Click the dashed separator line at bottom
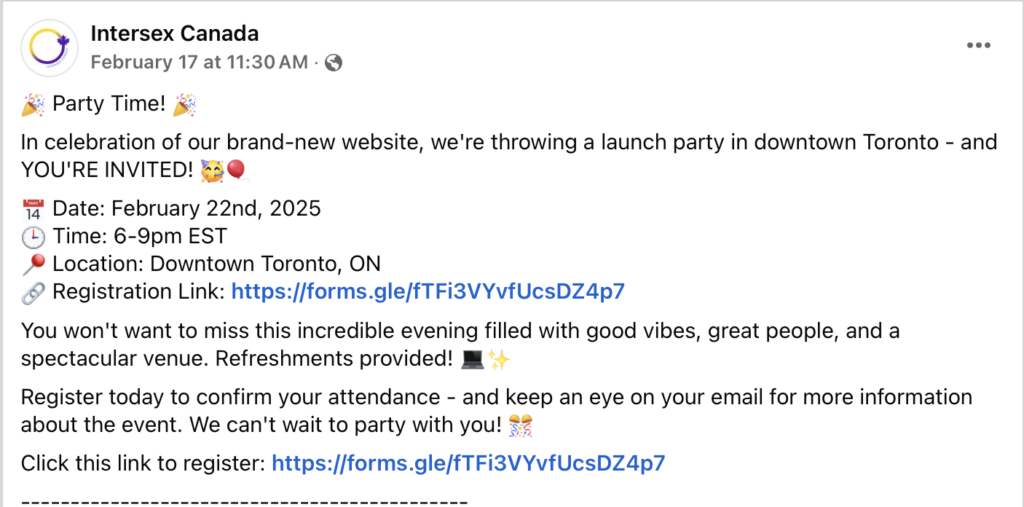 pyautogui.click(x=244, y=501)
